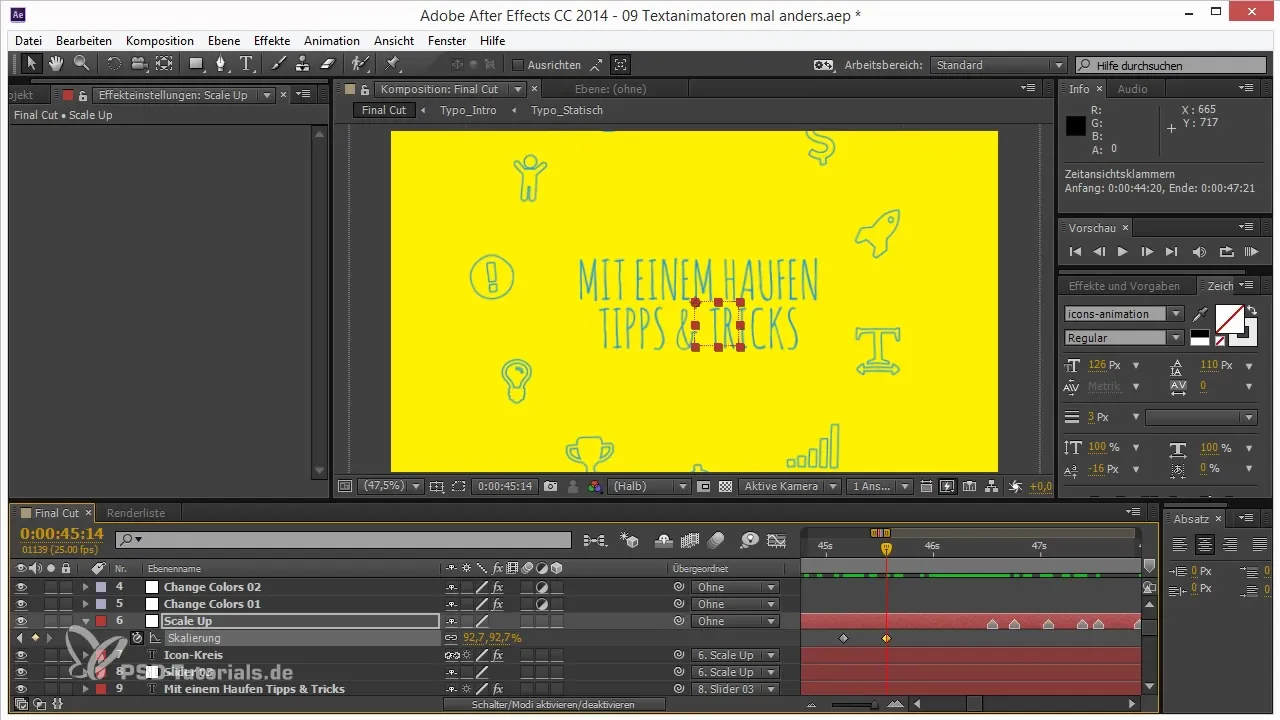
Task: Toggle the Effekteinstellungen panel lock
Action: point(83,95)
